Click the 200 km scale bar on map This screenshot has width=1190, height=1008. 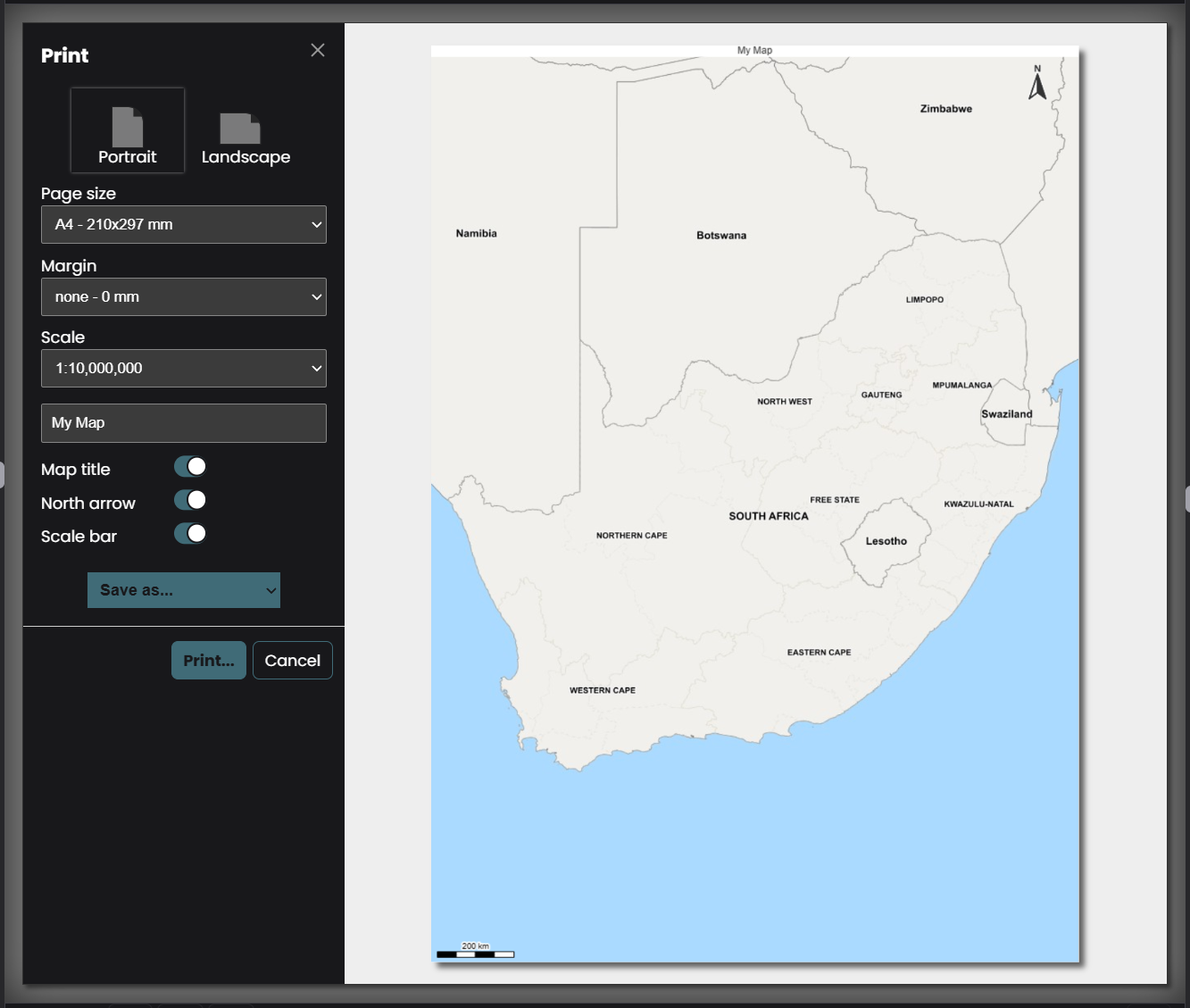click(475, 951)
